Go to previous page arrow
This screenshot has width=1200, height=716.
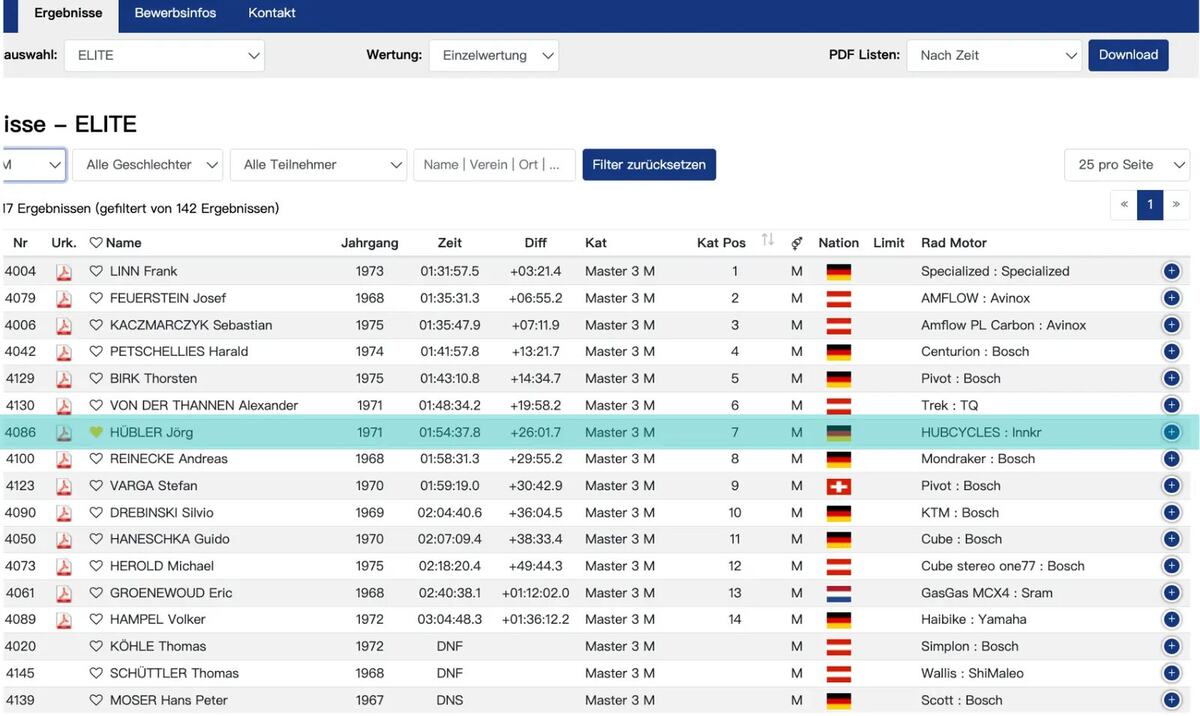click(1124, 204)
